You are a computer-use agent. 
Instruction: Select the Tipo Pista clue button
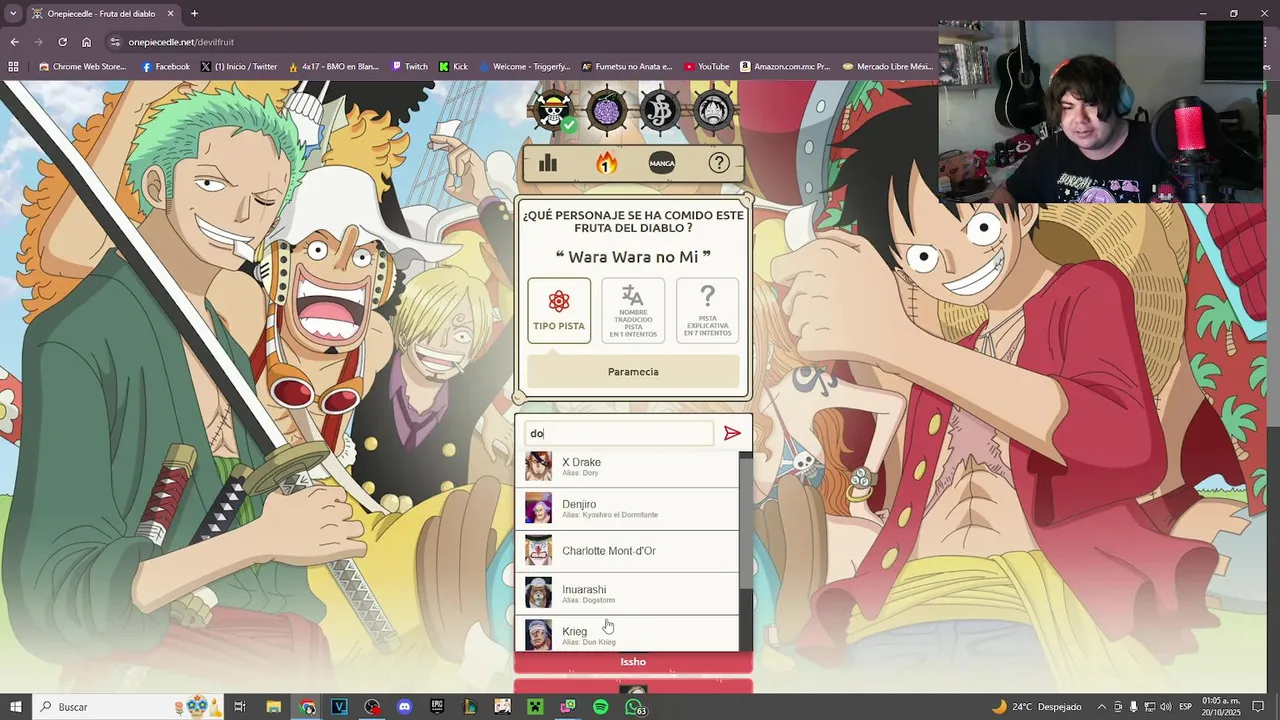click(x=559, y=311)
